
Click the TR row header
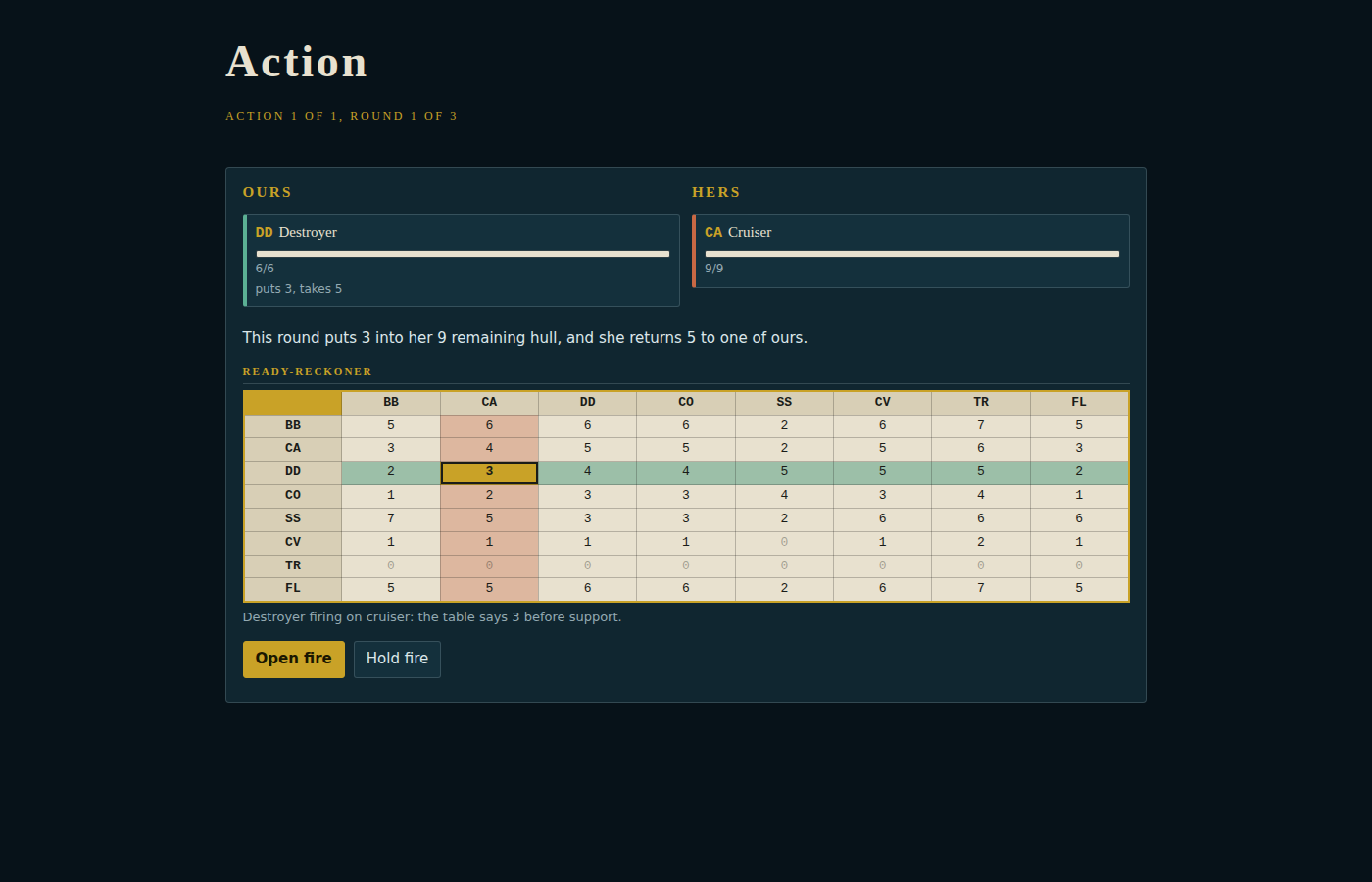point(293,565)
